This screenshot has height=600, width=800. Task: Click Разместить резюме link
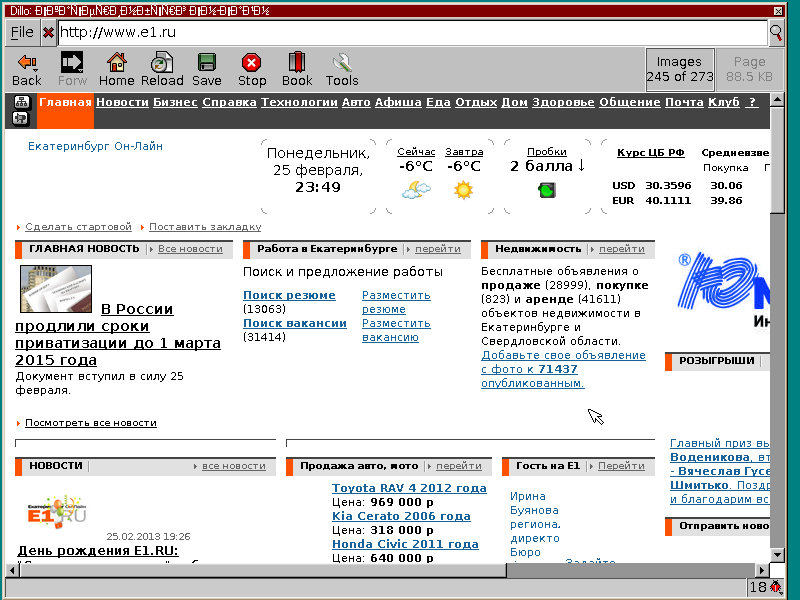point(396,302)
